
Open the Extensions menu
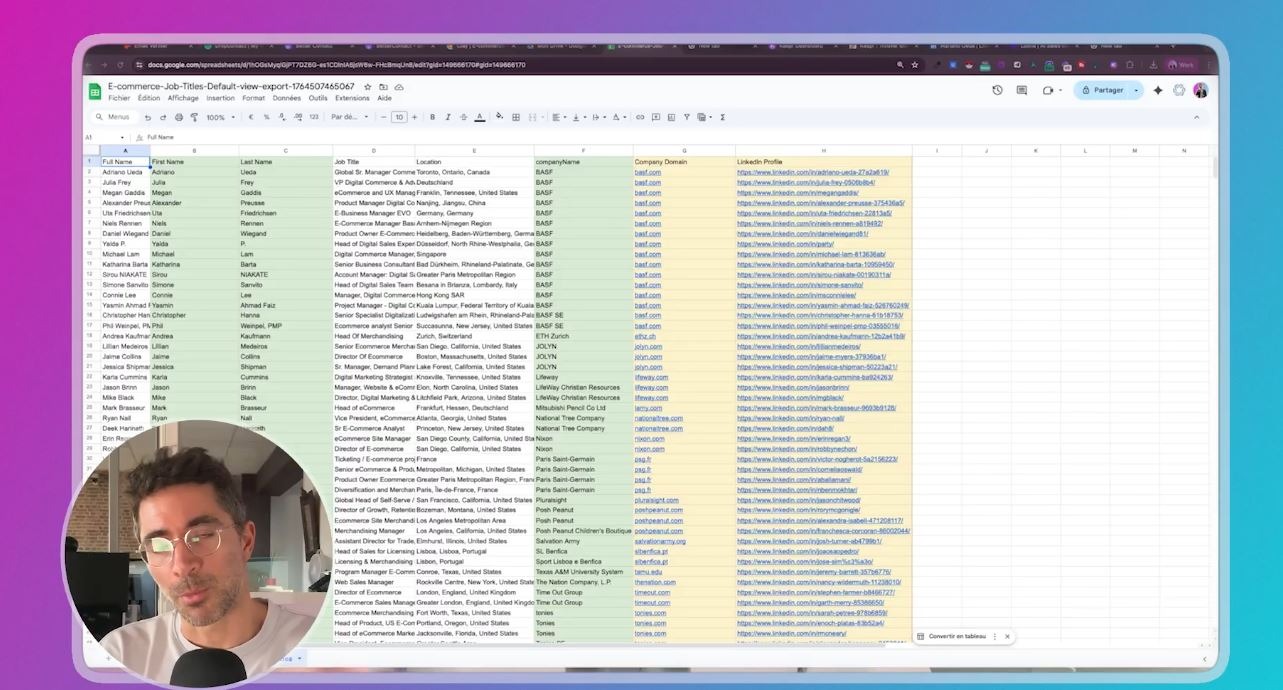tap(352, 98)
